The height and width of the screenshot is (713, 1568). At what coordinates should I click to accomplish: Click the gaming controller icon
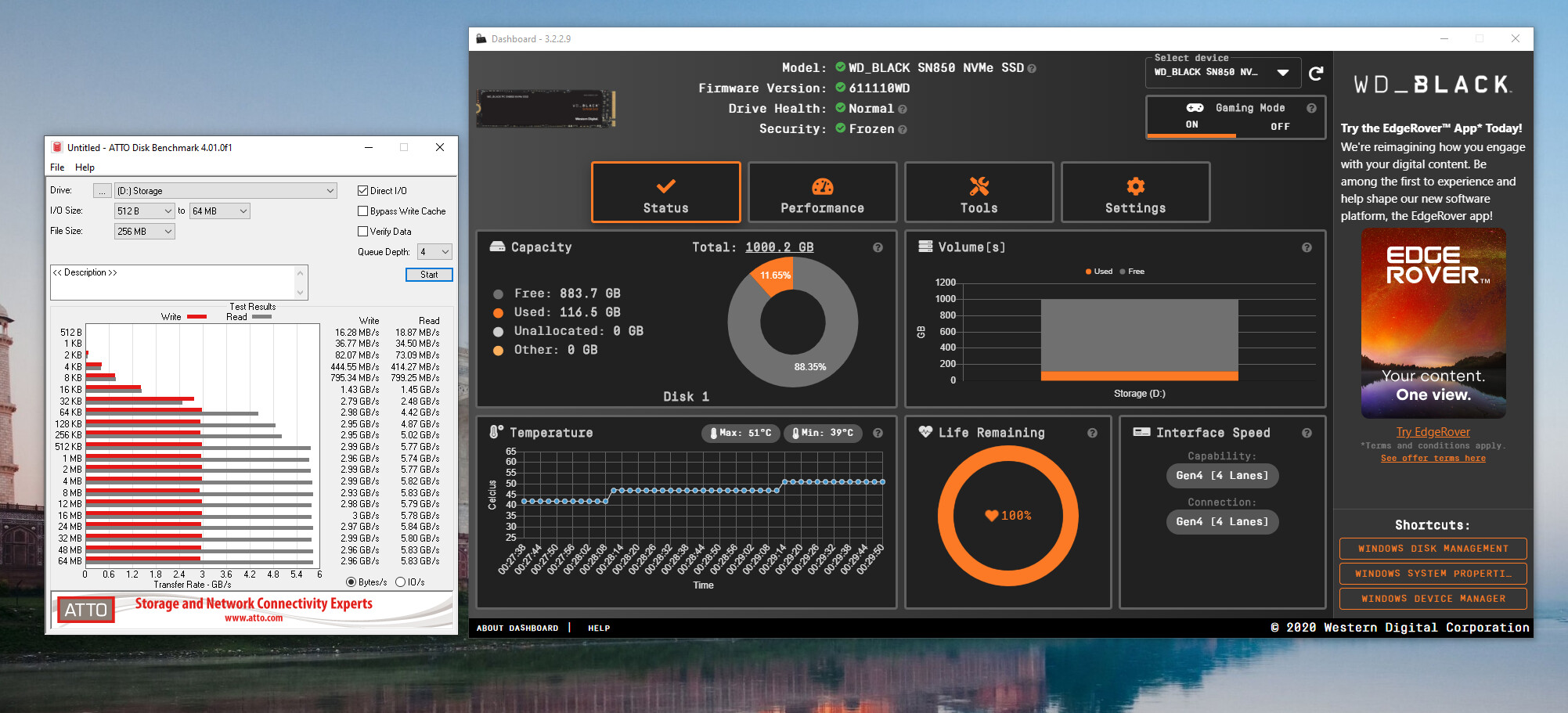(1195, 107)
